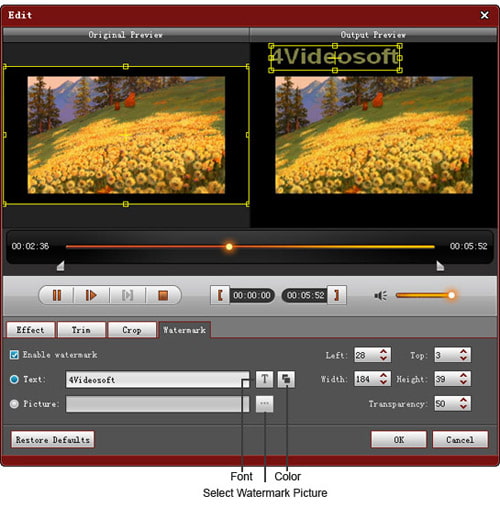Stop the video playback
Screen dimensions: 500x507
(163, 295)
